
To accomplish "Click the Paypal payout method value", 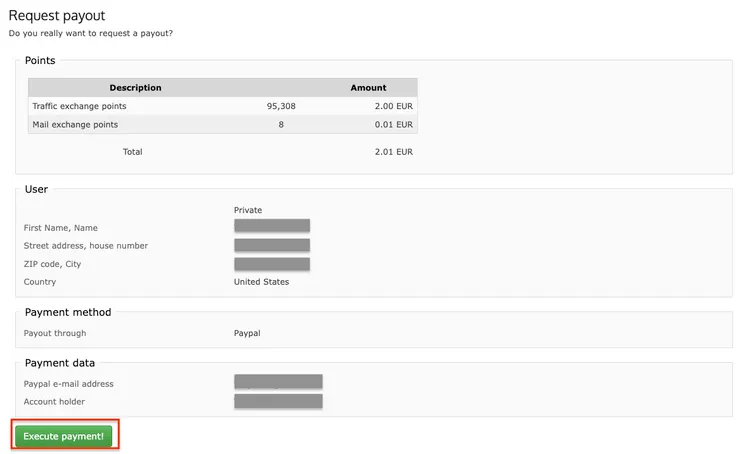I will (x=247, y=333).
